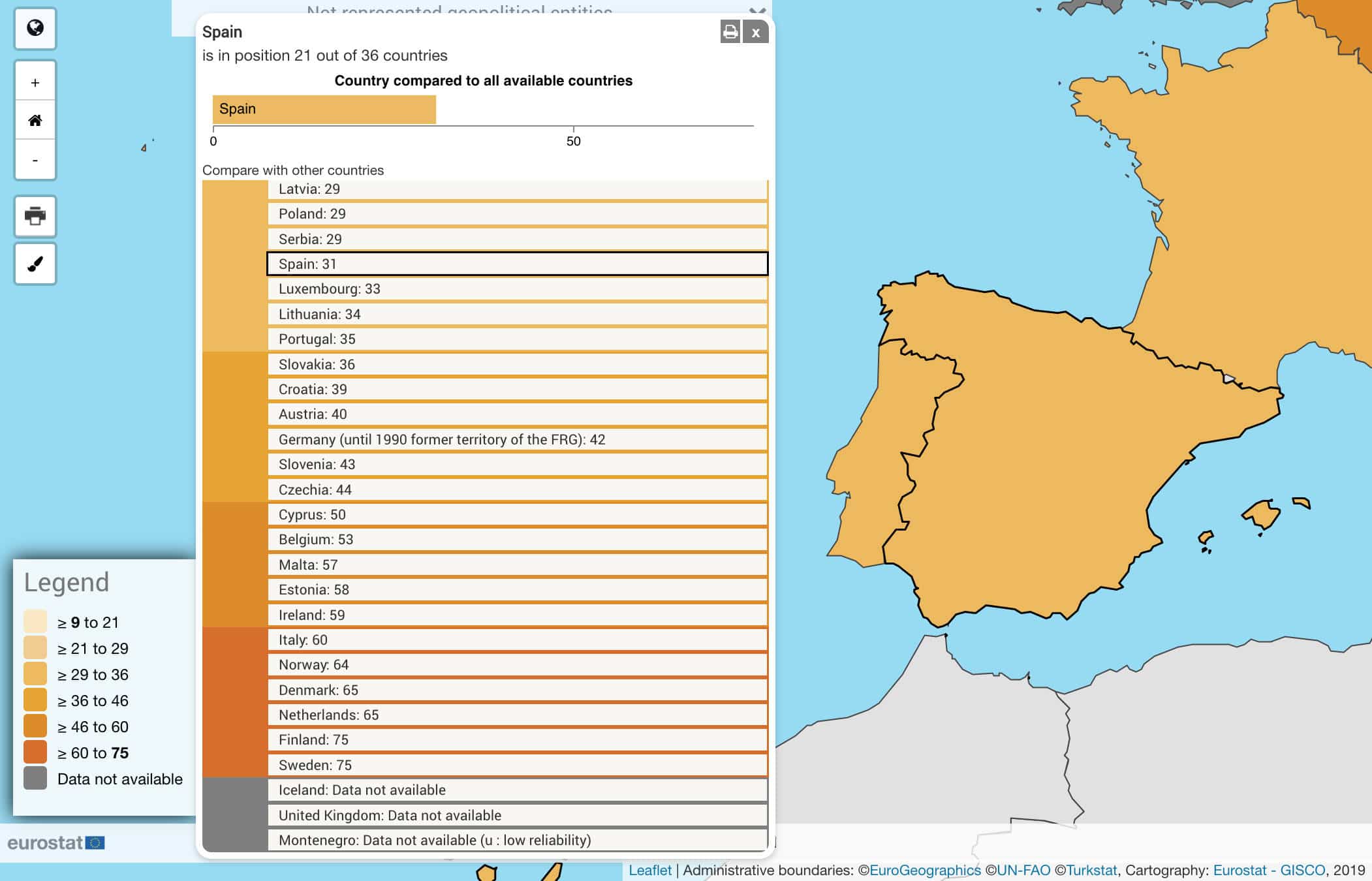The width and height of the screenshot is (1372, 881).
Task: Click Data not available legend swatch
Action: 35,779
